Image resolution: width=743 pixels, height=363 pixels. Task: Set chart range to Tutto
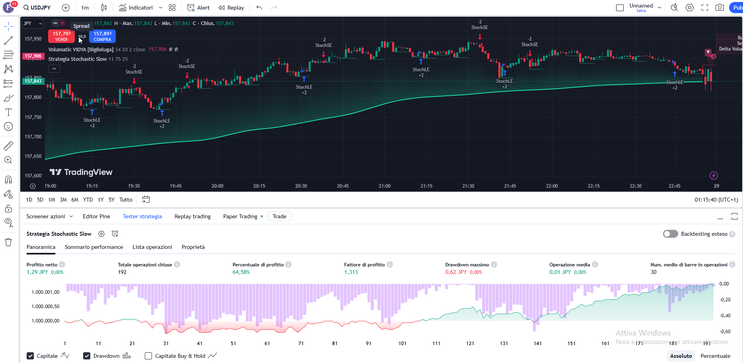(126, 200)
